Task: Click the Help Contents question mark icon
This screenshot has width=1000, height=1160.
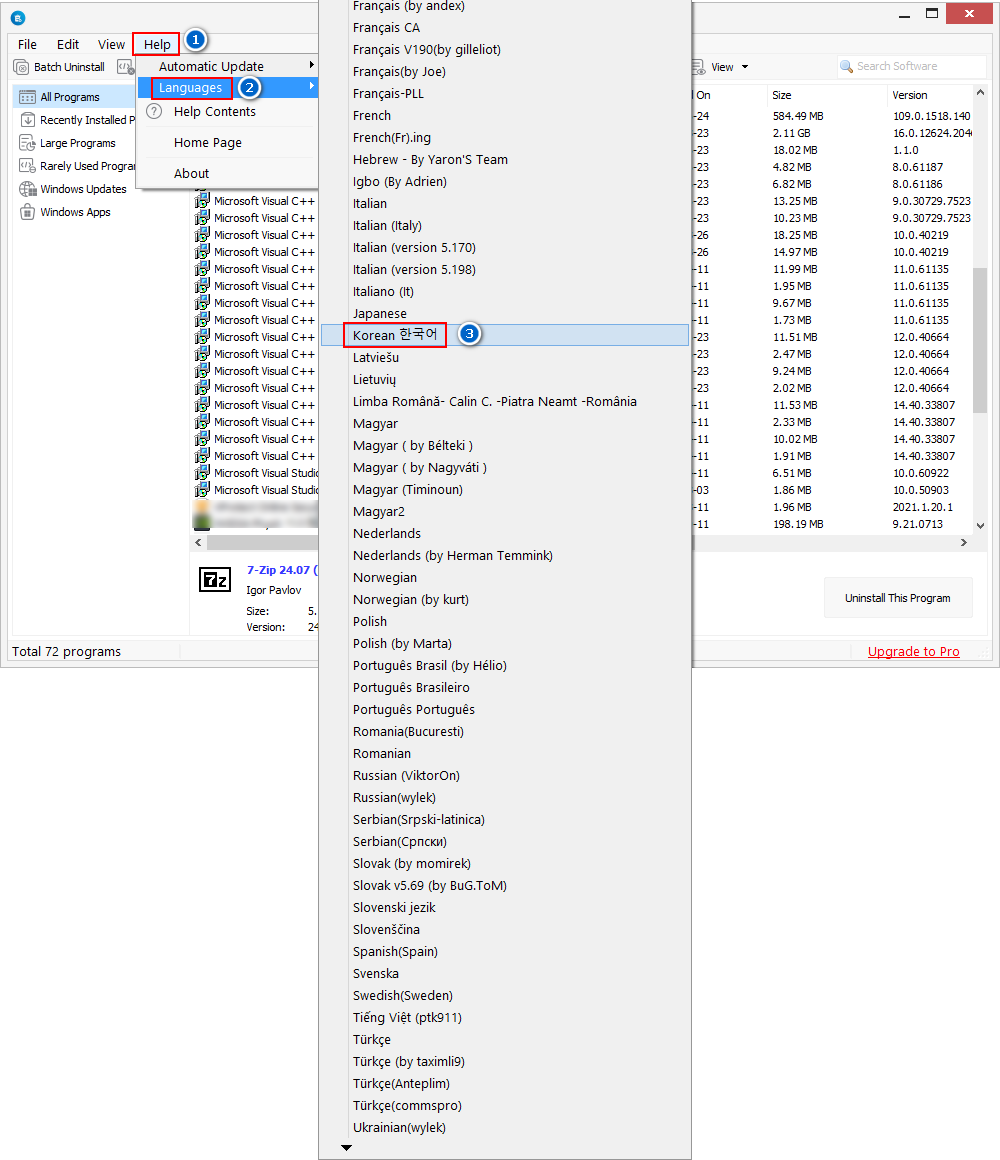Action: pyautogui.click(x=154, y=112)
